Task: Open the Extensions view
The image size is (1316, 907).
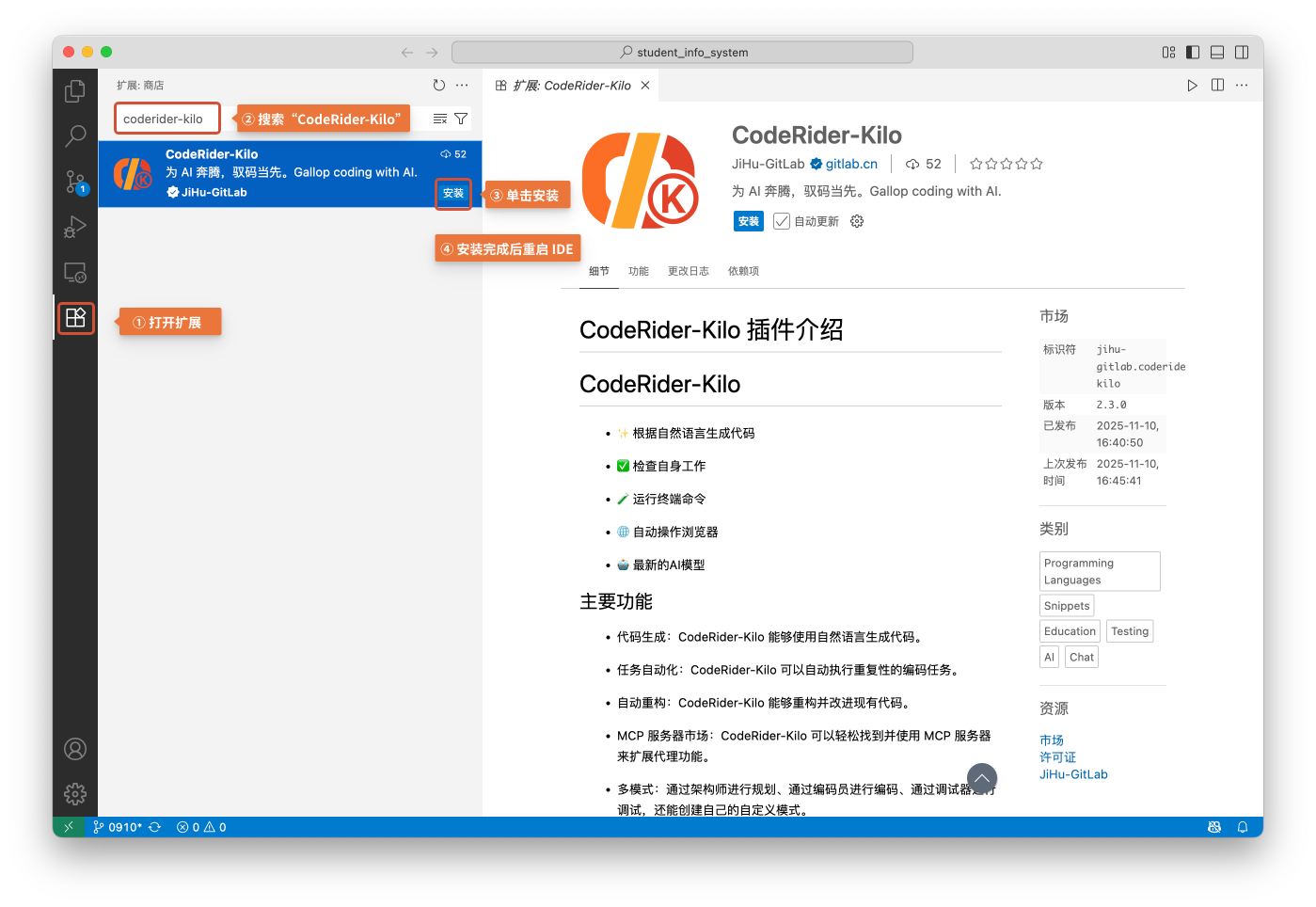Action: (x=75, y=318)
